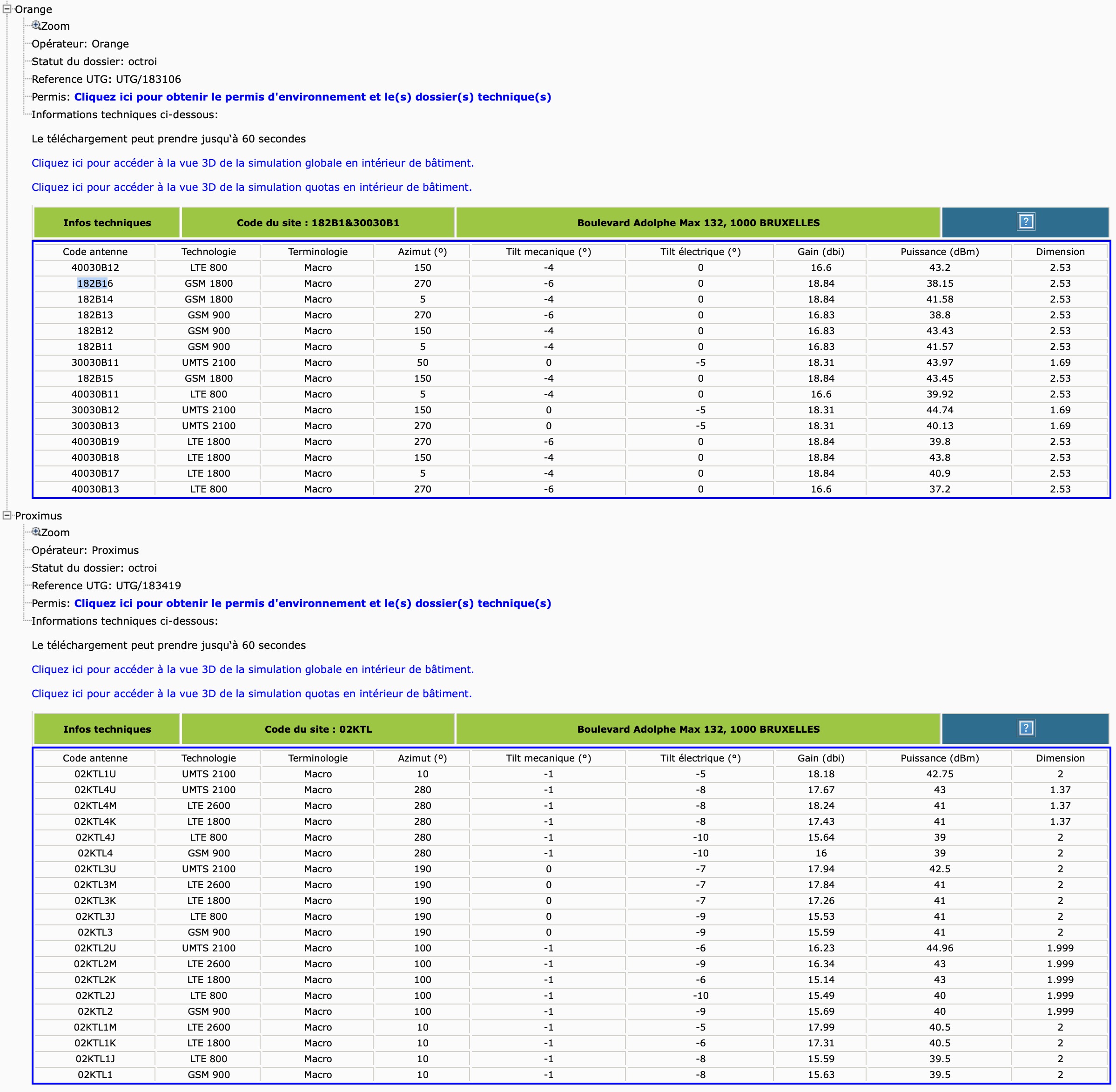Click antenna code 02KTL1J cell
This screenshot has width=1116, height=1092.
click(x=95, y=1059)
